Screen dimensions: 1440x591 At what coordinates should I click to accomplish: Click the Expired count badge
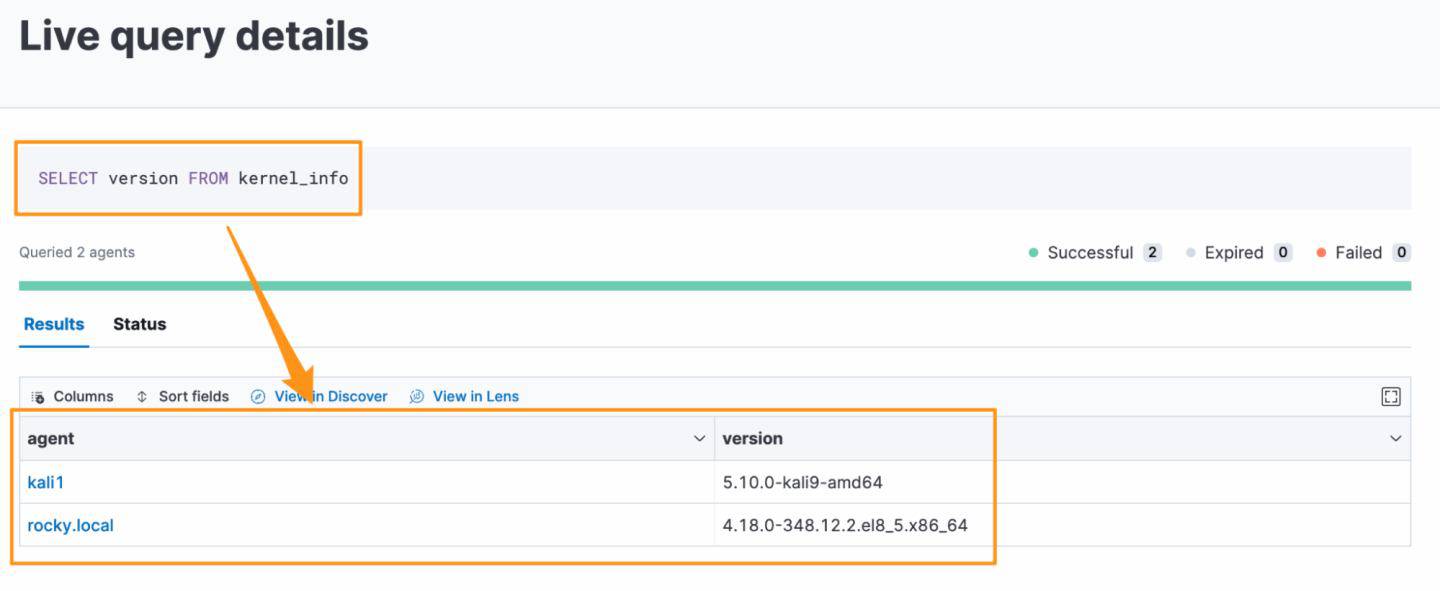pyautogui.click(x=1283, y=253)
